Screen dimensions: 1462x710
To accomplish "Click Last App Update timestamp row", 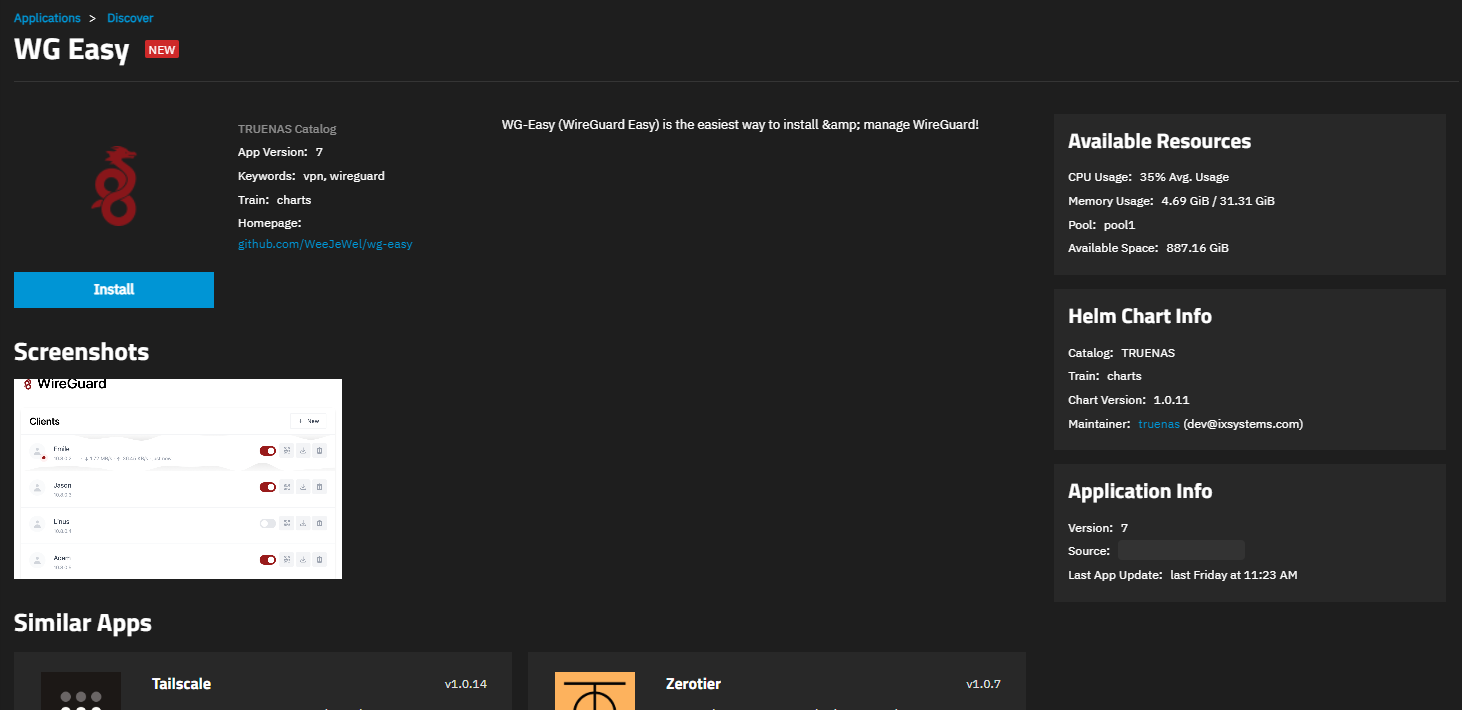I will [1183, 575].
